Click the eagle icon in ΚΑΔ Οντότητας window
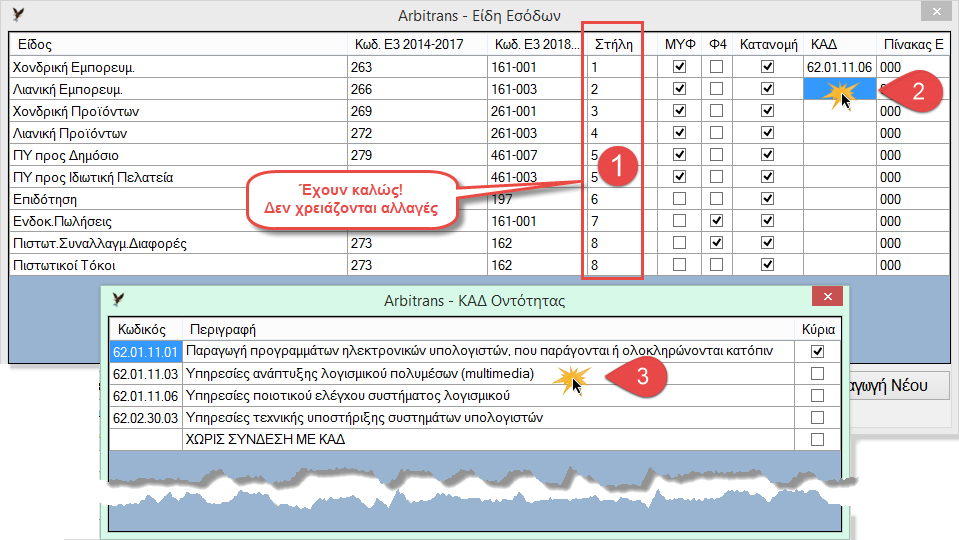Viewport: 959px width, 540px height. pos(118,300)
